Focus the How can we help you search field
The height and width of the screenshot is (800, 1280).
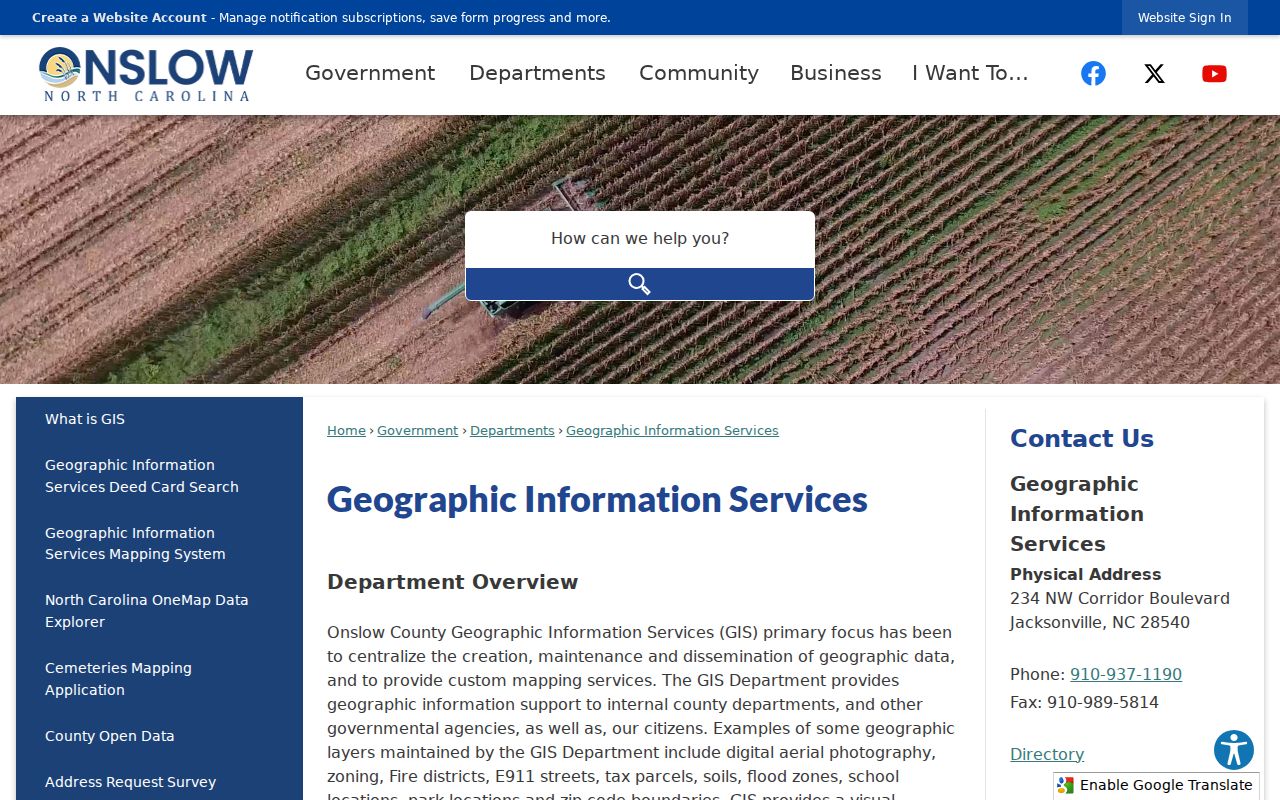(x=640, y=239)
